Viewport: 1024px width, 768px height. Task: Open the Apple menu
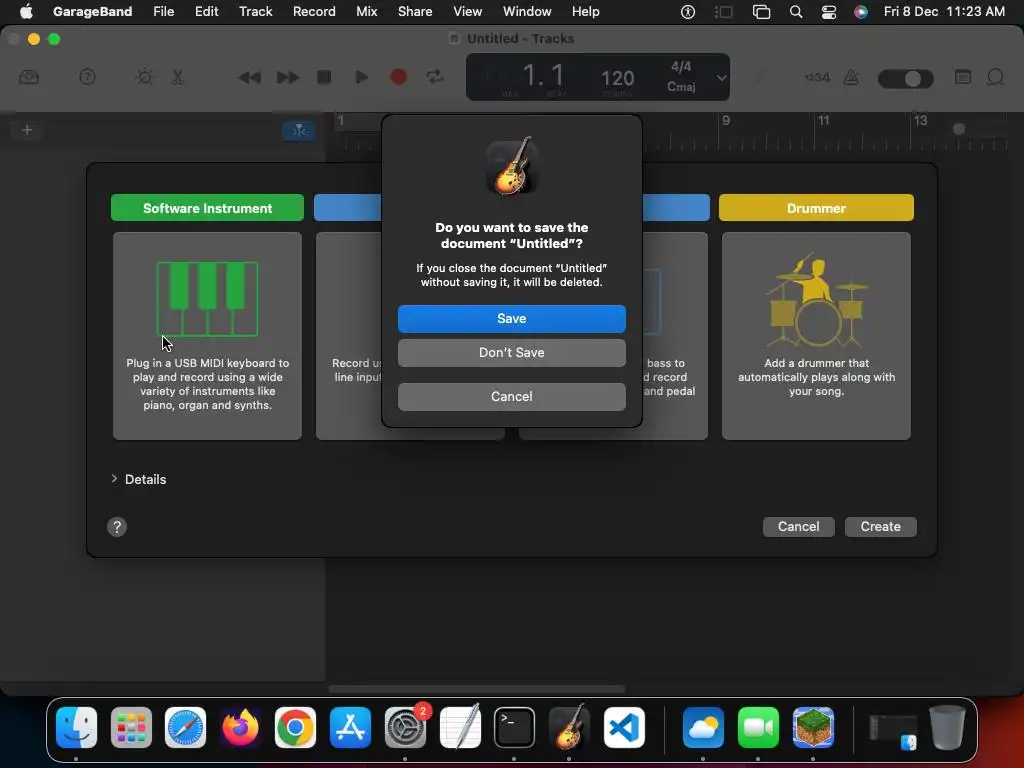click(26, 11)
